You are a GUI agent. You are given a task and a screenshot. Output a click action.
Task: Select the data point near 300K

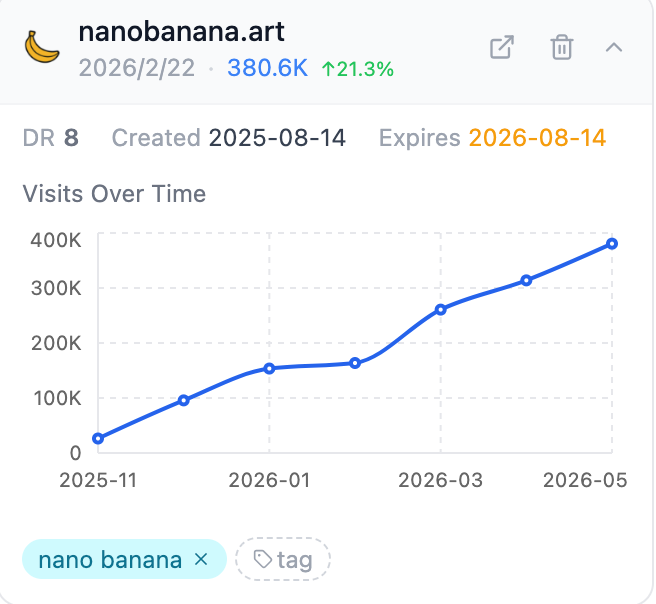coord(526,280)
